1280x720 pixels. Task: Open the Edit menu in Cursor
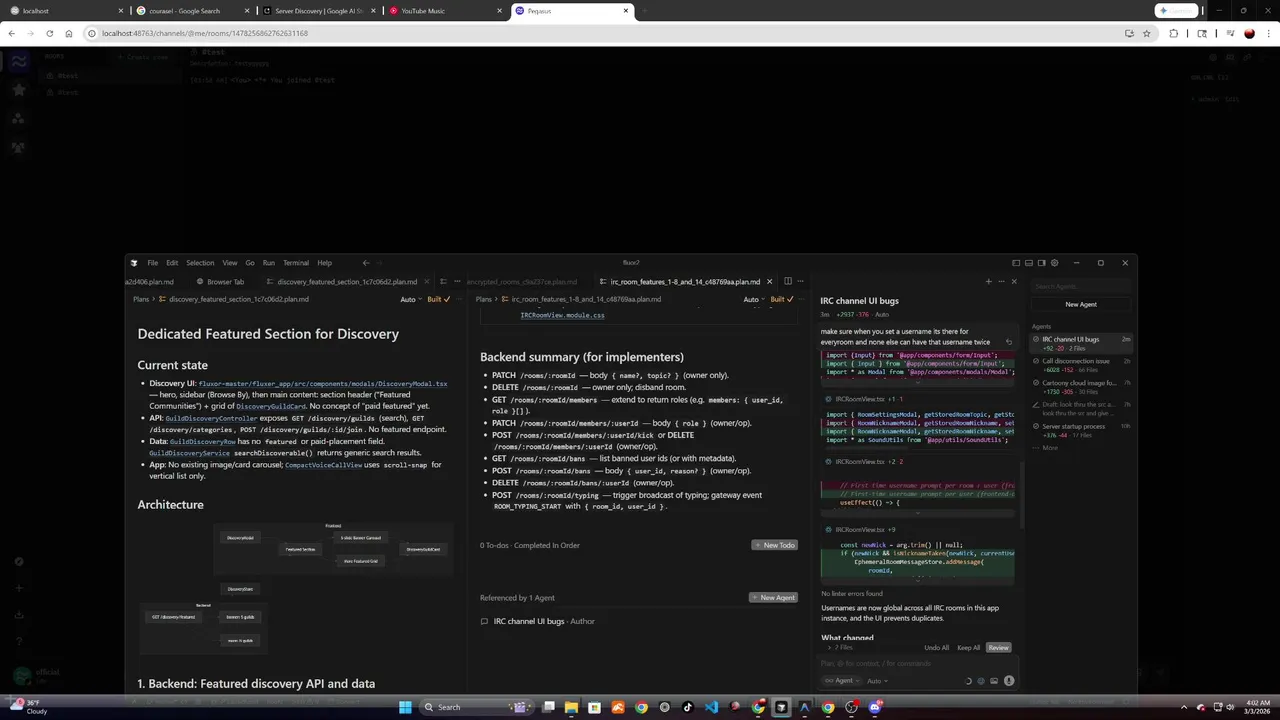[x=172, y=263]
